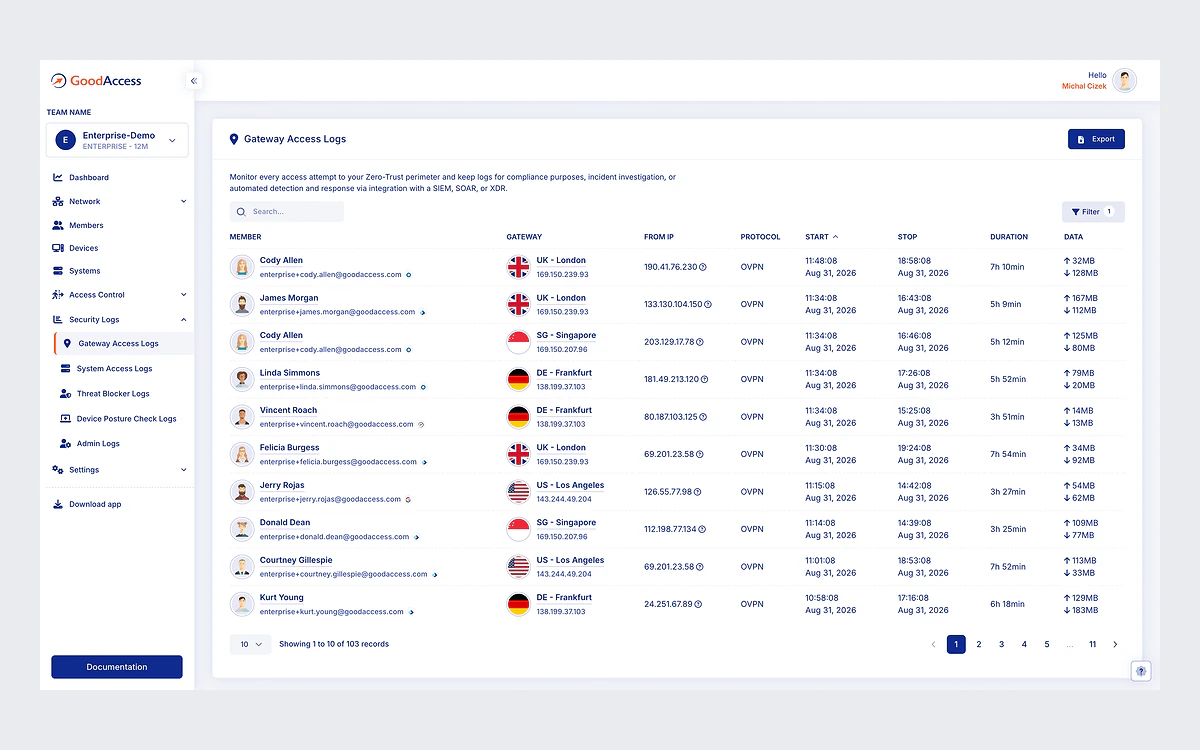Sort by the START column header
The width and height of the screenshot is (1200, 750).
tap(822, 237)
